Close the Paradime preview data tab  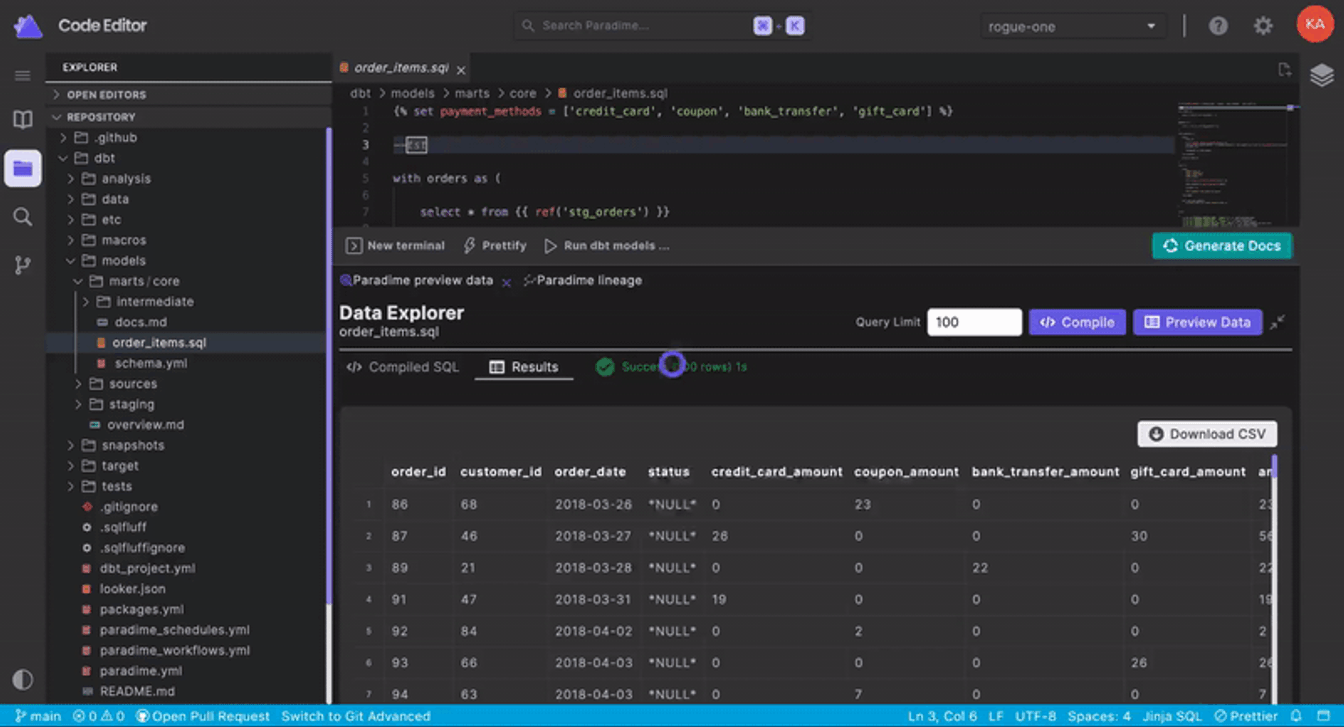click(506, 282)
